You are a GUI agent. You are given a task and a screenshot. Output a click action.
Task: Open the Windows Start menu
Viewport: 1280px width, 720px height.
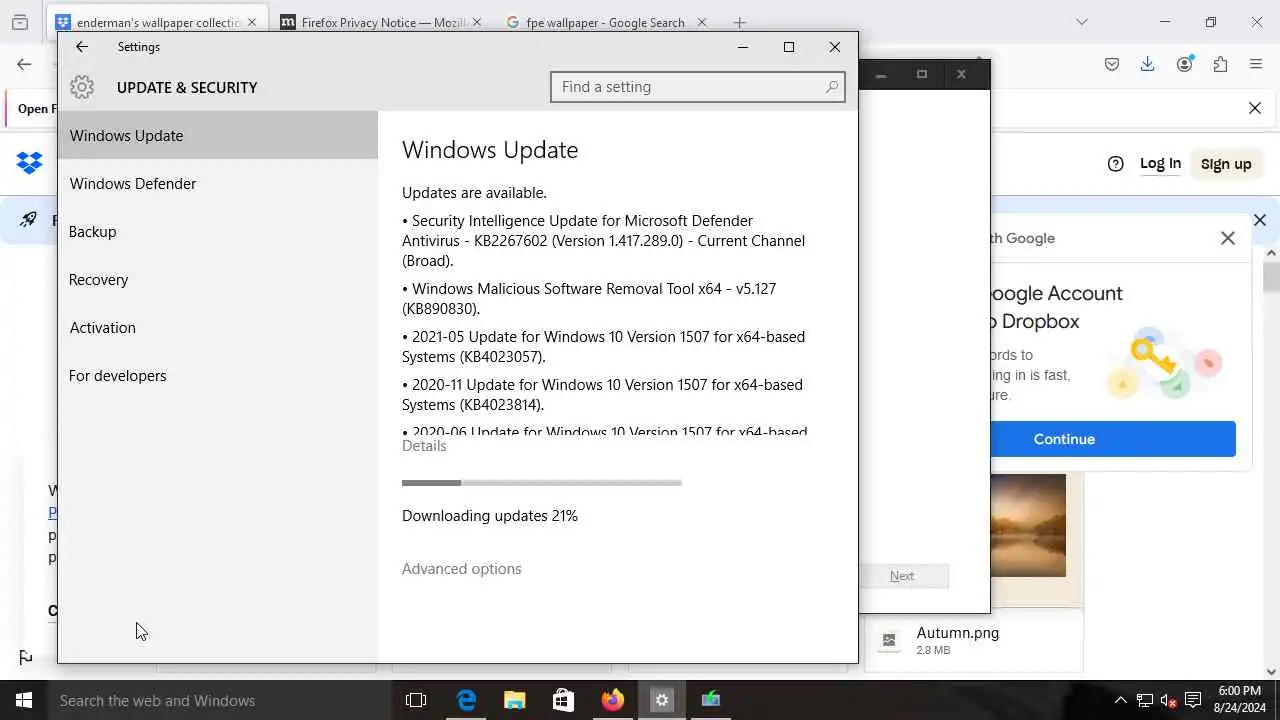[x=24, y=700]
